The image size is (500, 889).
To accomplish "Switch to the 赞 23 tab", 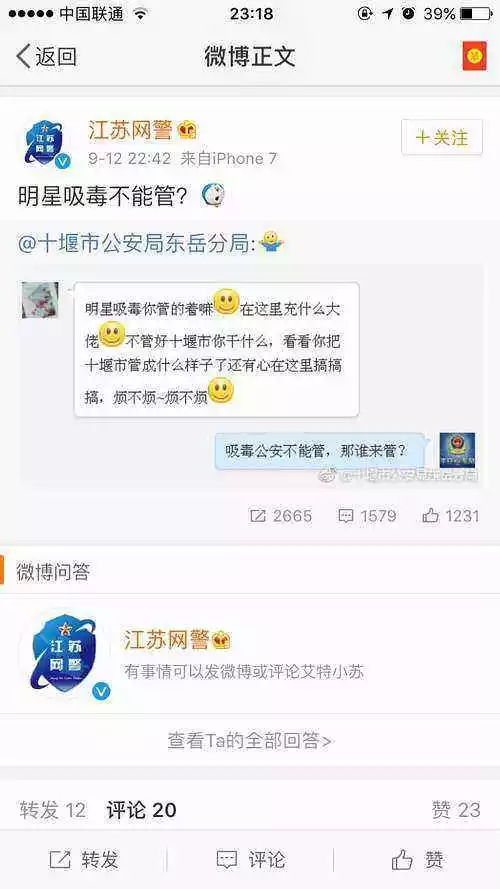I will [x=456, y=810].
